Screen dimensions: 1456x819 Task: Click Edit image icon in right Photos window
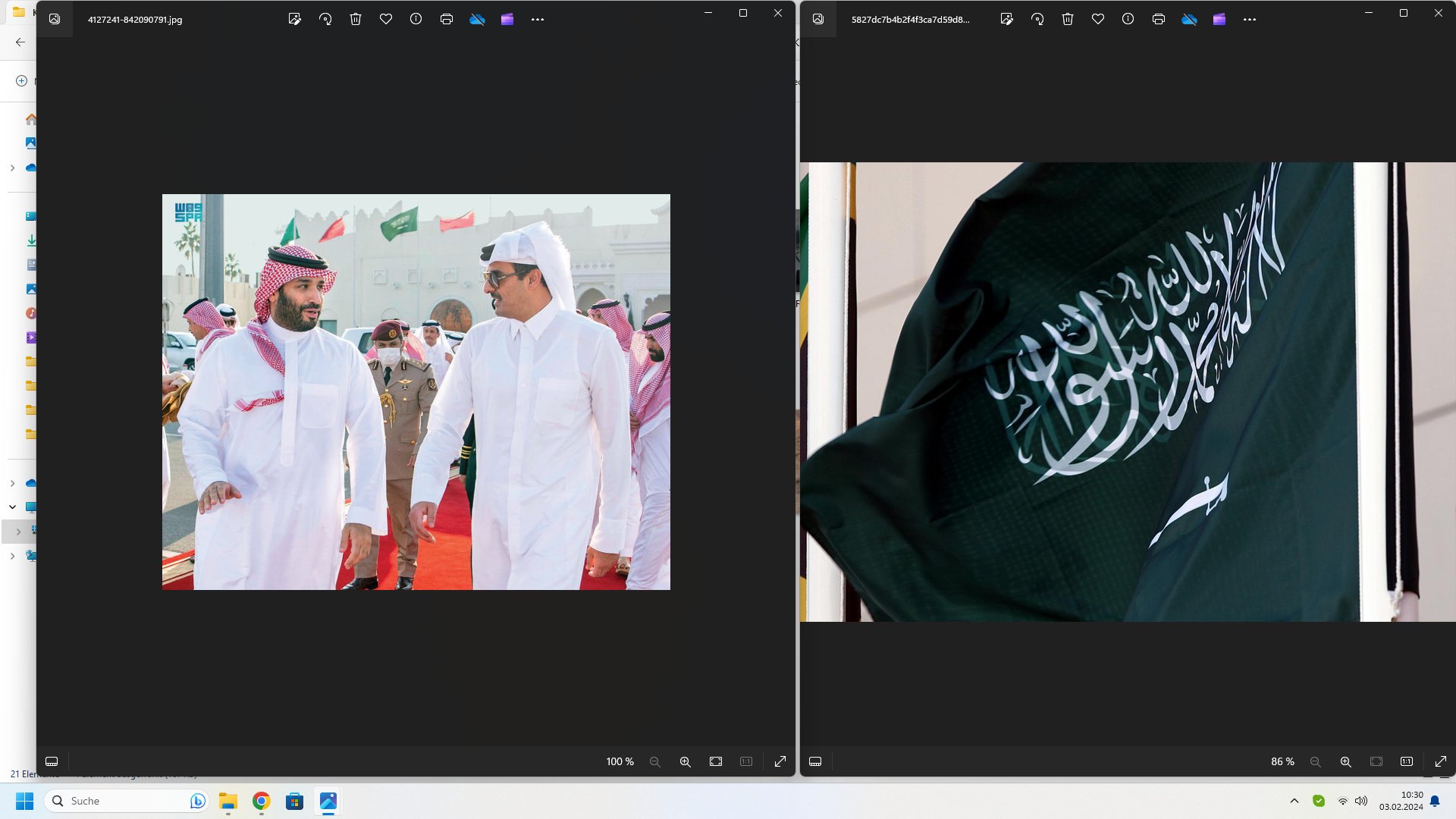click(x=1006, y=19)
